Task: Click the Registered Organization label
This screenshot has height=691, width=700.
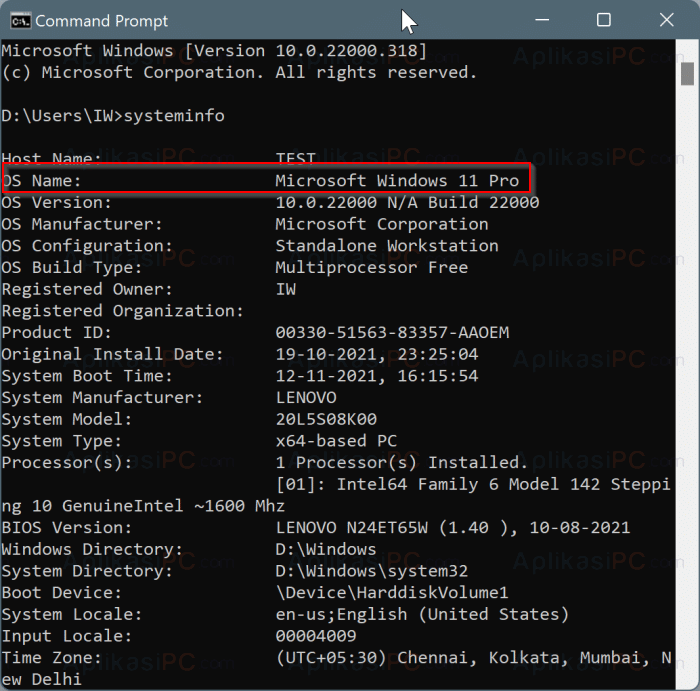Action: click(123, 311)
